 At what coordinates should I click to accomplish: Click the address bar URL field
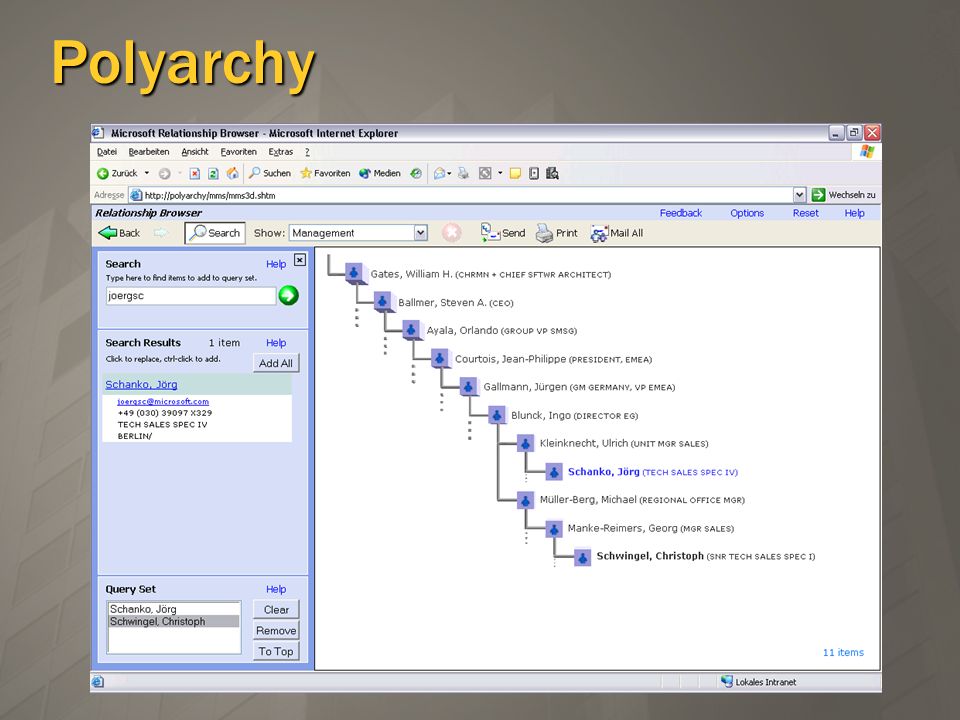[460, 195]
